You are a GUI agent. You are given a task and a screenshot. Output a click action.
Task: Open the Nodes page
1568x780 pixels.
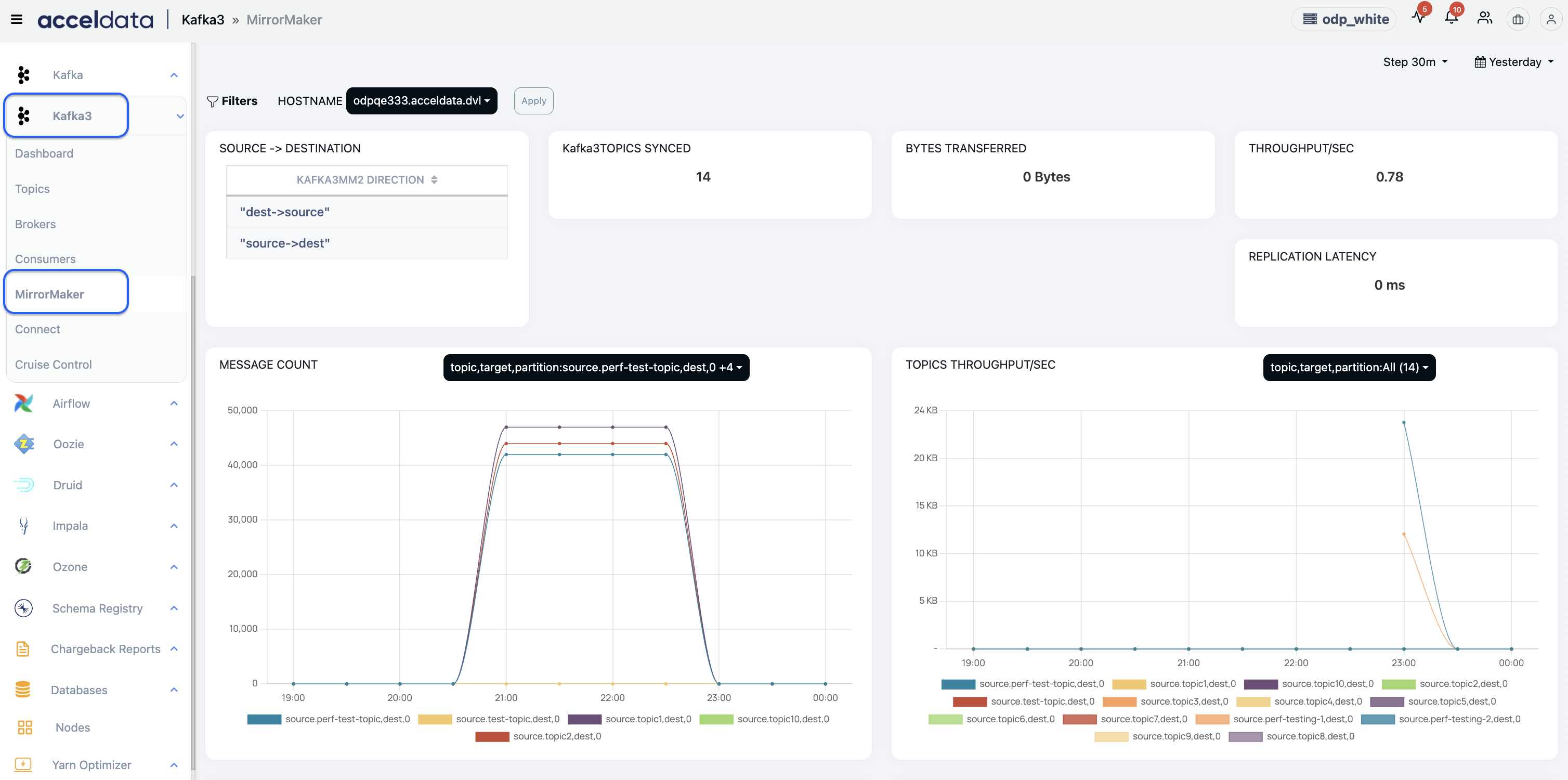[x=72, y=727]
